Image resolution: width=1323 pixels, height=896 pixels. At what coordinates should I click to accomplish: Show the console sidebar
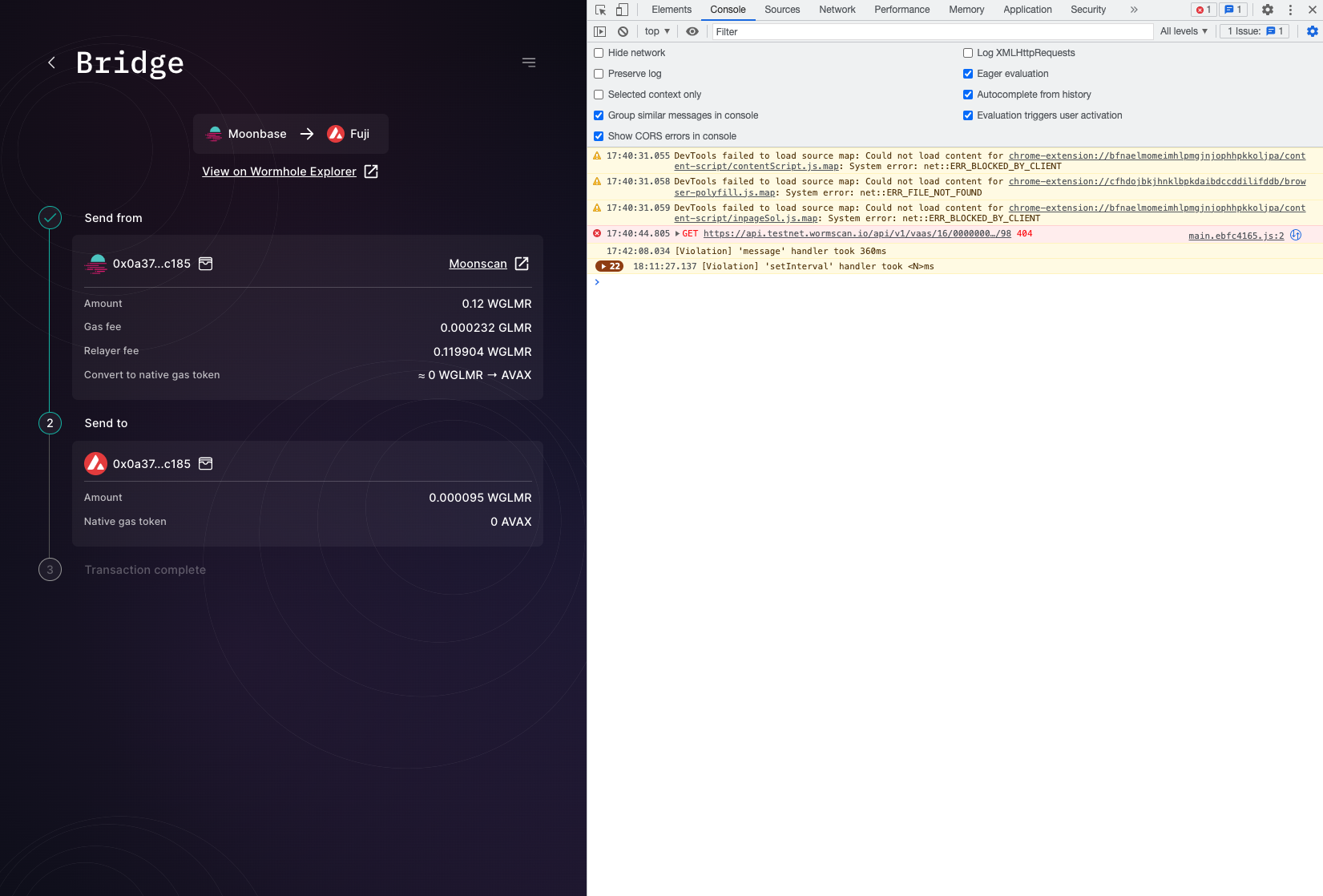[599, 31]
